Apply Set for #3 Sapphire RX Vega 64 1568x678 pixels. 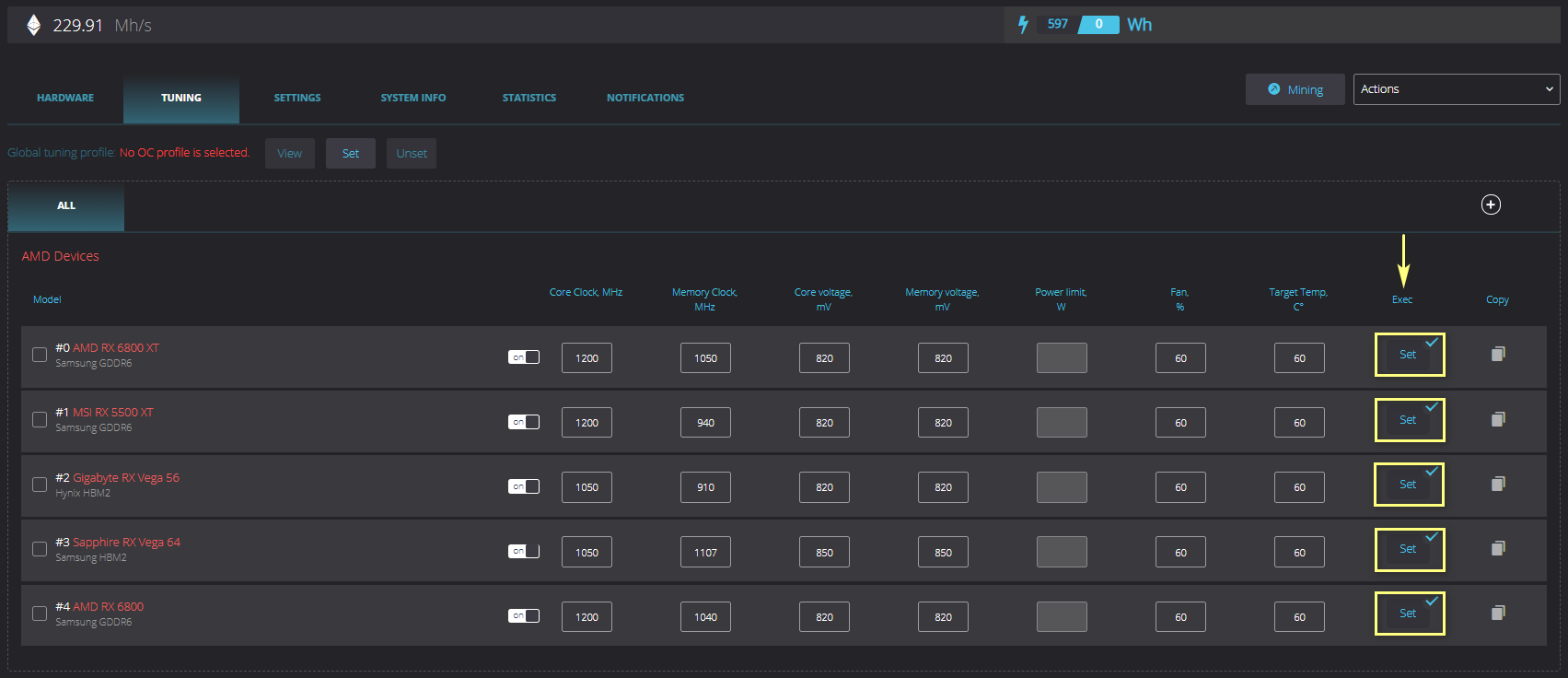click(1408, 549)
